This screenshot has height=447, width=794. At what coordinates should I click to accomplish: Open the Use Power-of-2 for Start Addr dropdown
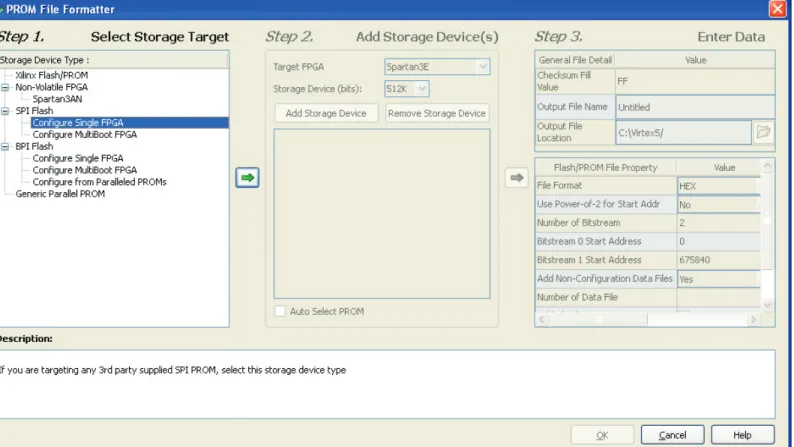719,205
